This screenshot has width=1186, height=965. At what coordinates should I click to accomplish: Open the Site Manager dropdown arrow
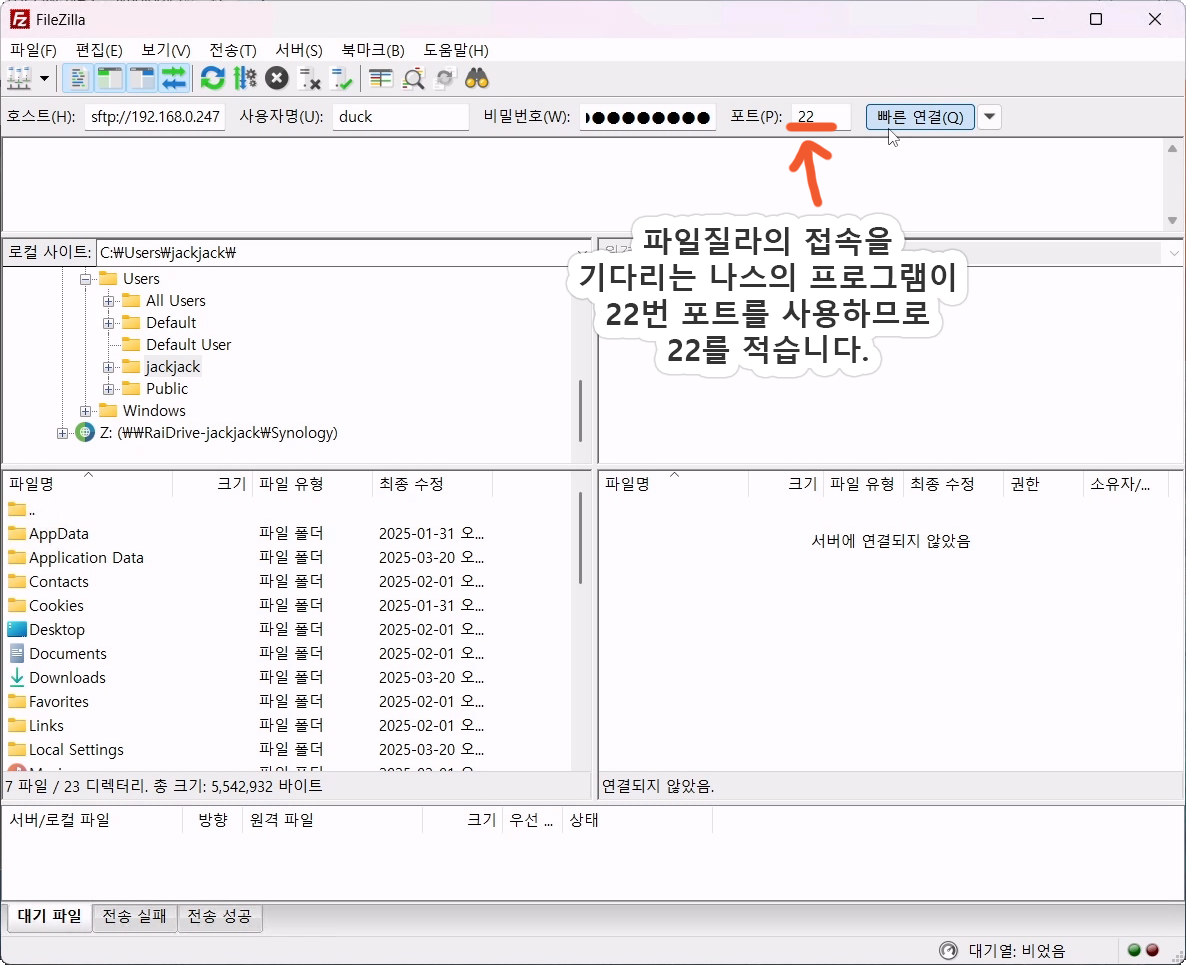[x=45, y=78]
